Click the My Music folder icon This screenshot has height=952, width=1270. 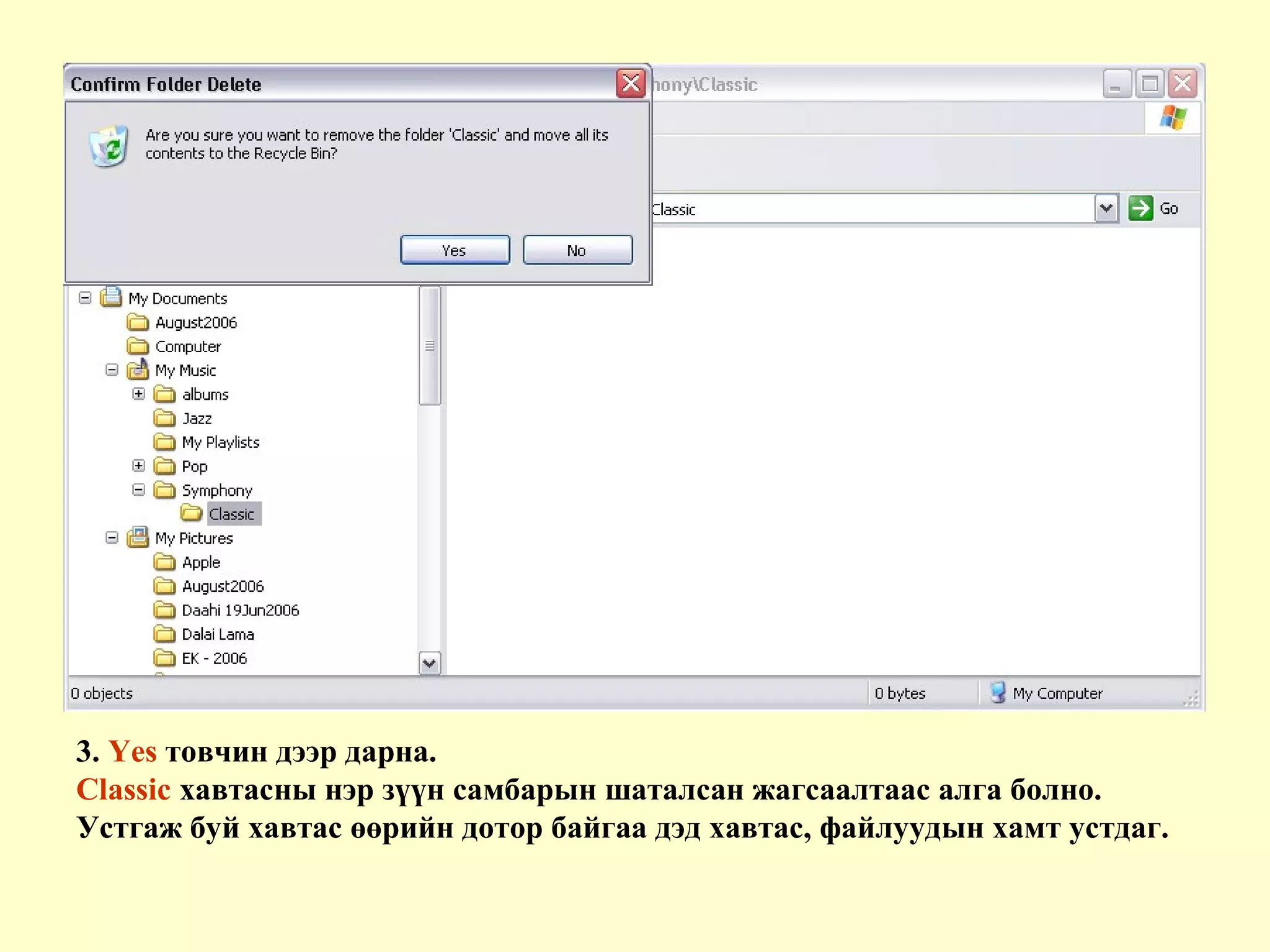click(x=138, y=370)
